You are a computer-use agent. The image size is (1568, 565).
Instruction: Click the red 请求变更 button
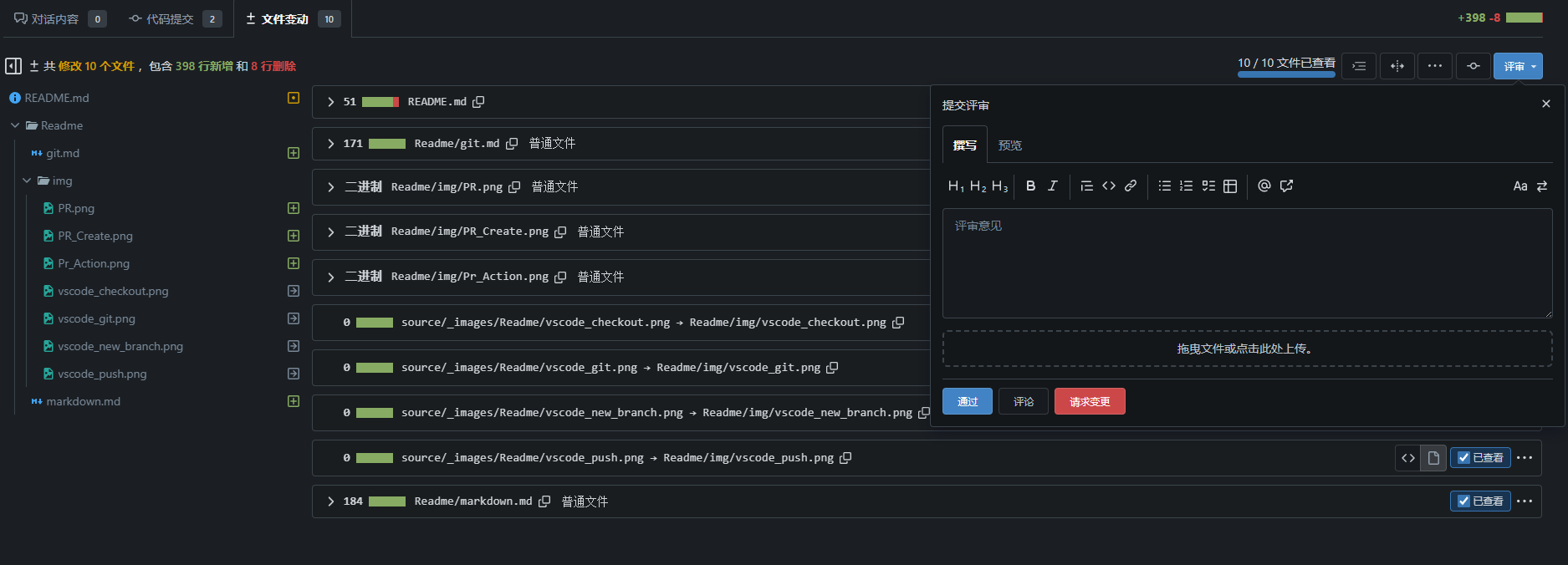click(1090, 401)
